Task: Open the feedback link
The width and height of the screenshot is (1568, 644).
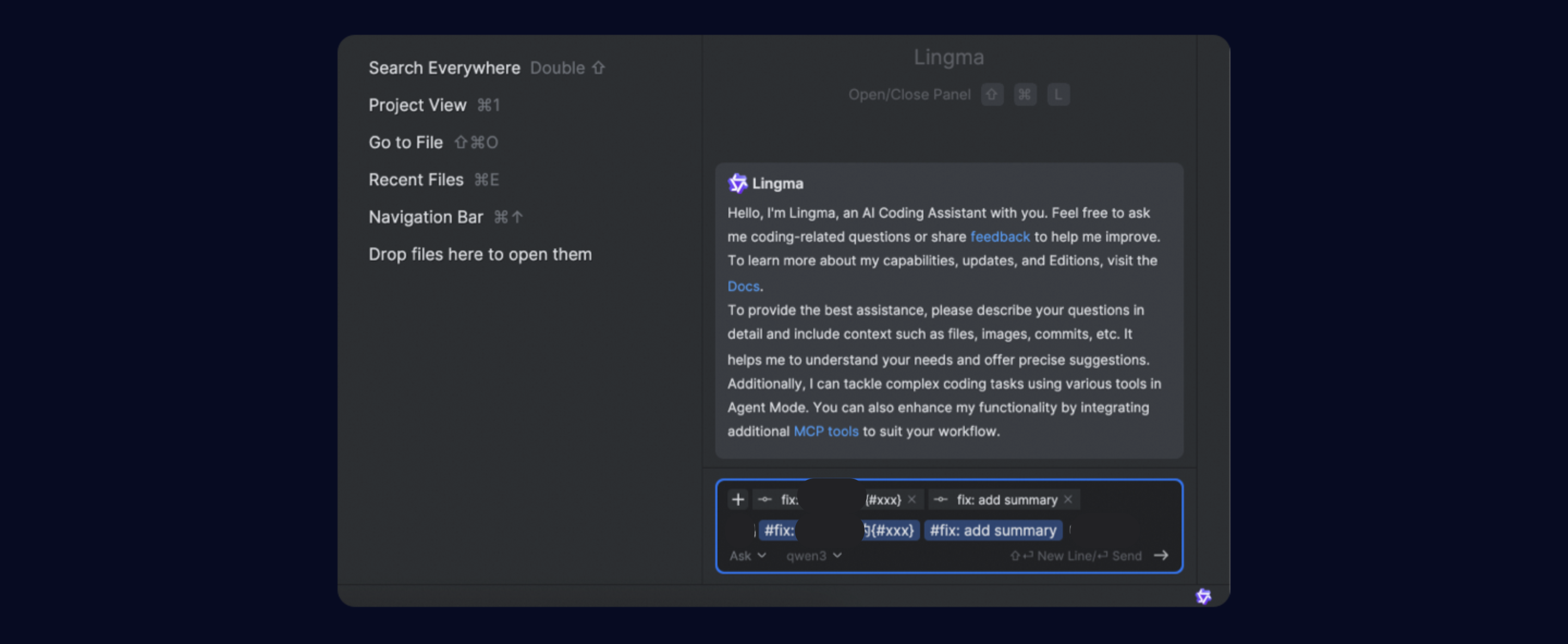Action: click(x=1000, y=237)
